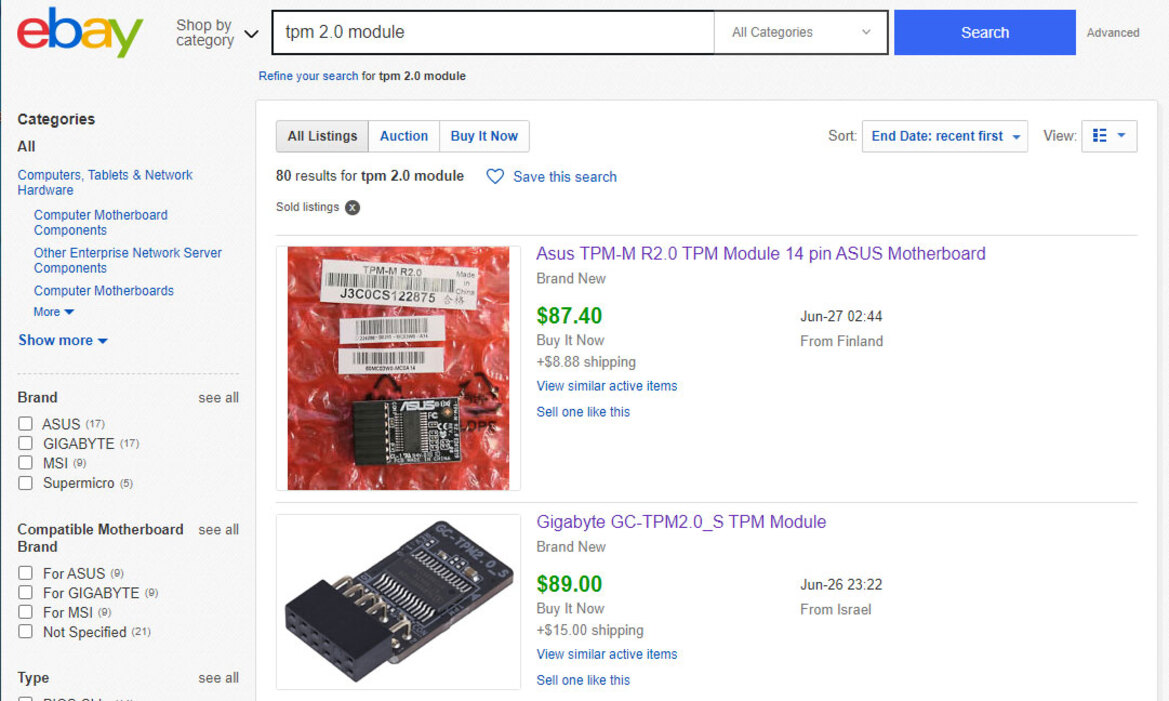Enable the GIGABYTE brand filter

24,443
